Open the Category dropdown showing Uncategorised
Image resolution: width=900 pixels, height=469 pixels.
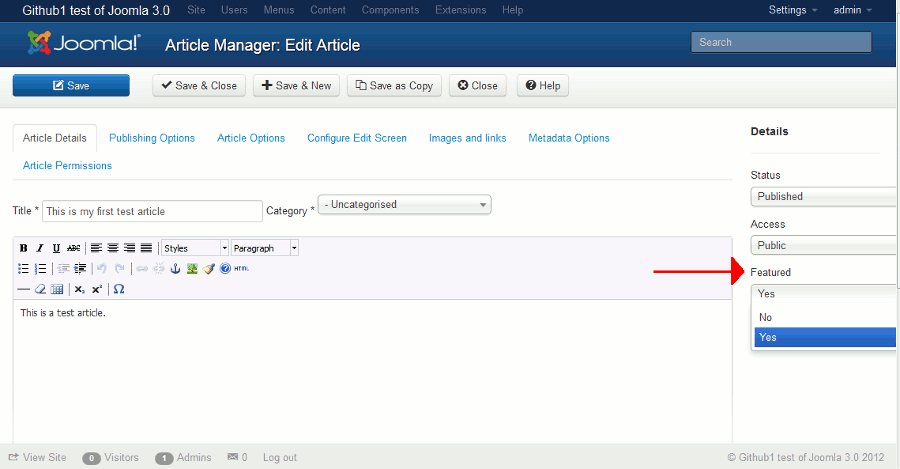404,205
